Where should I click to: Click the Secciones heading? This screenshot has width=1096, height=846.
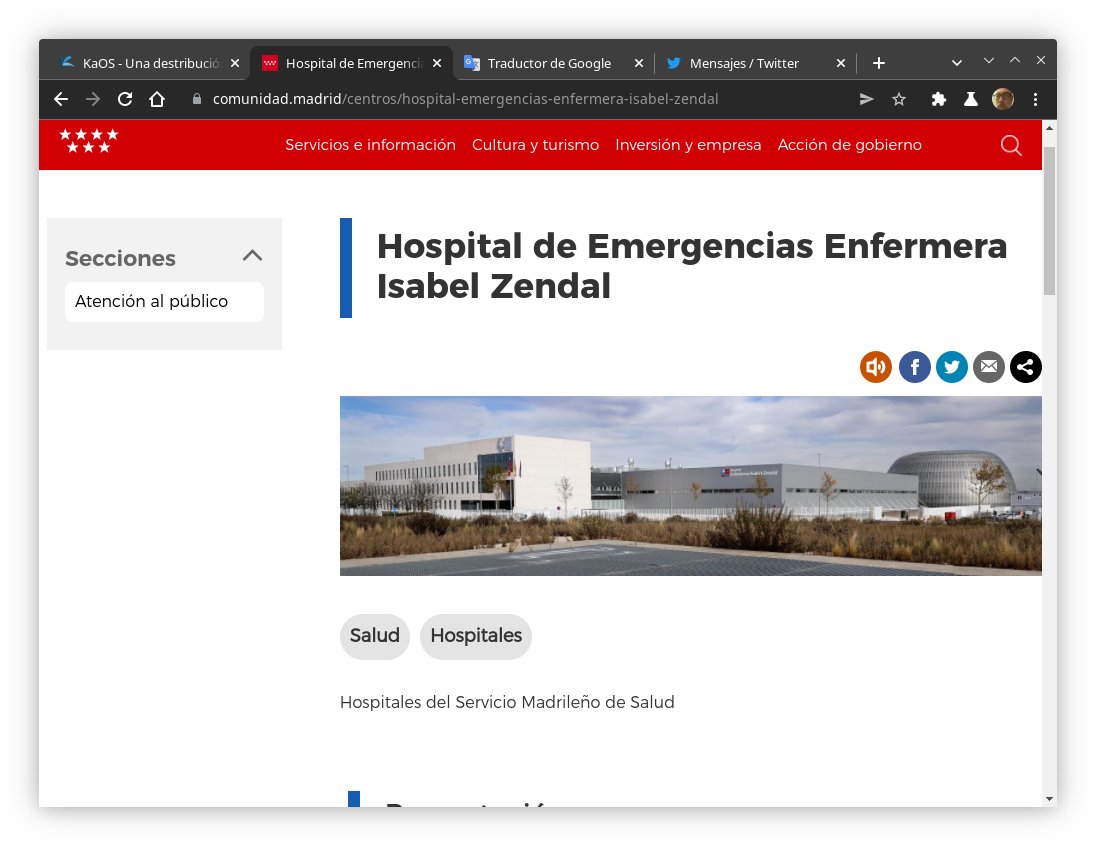tap(120, 259)
